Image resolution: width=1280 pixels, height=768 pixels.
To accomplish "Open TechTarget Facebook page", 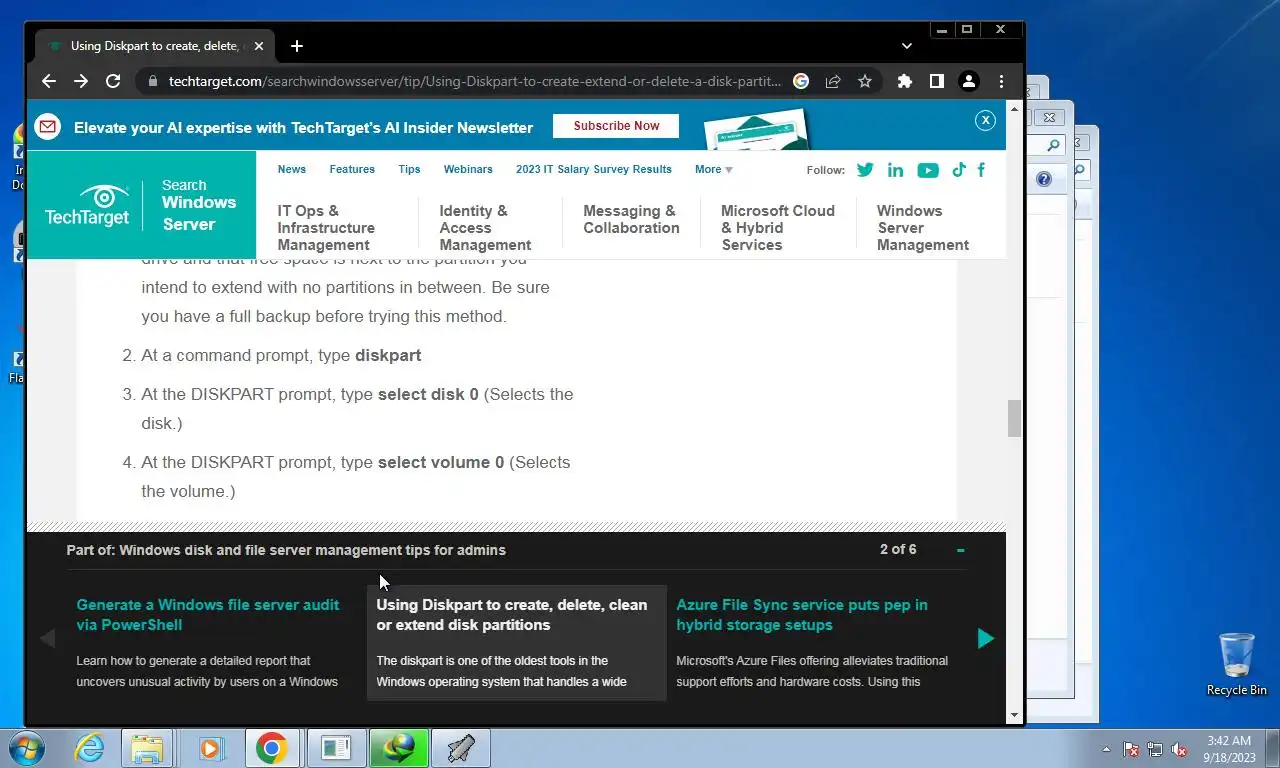I will pyautogui.click(x=981, y=170).
